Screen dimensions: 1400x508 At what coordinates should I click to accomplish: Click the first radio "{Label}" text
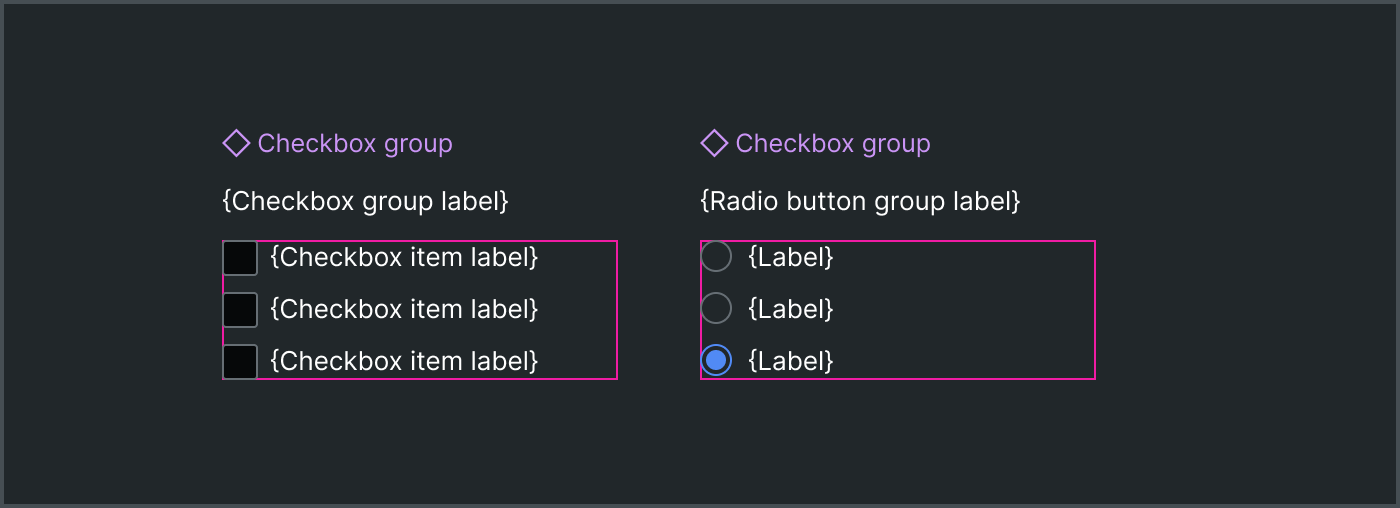pyautogui.click(x=791, y=258)
